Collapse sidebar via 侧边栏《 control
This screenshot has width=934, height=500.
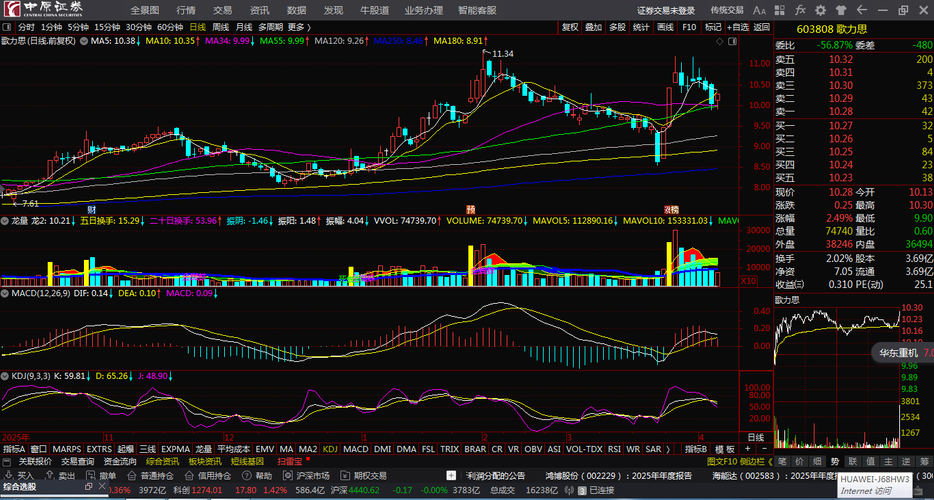756,461
